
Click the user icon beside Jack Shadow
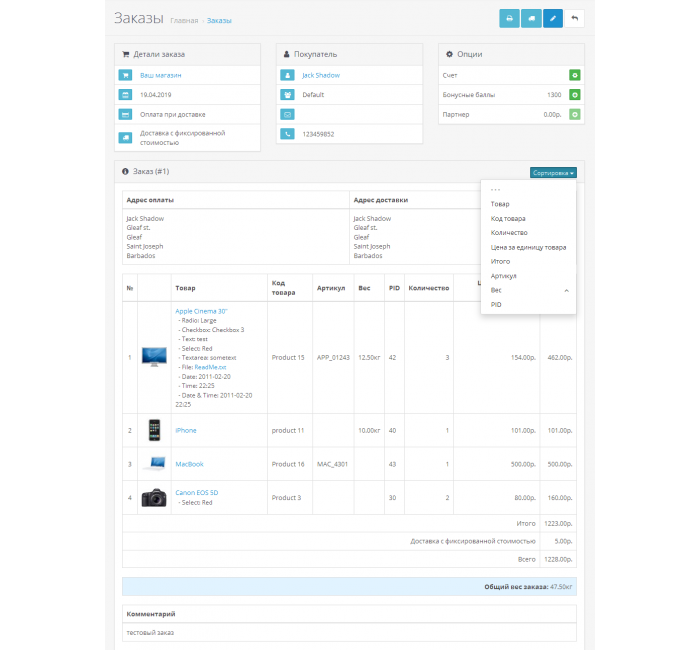tap(287, 75)
